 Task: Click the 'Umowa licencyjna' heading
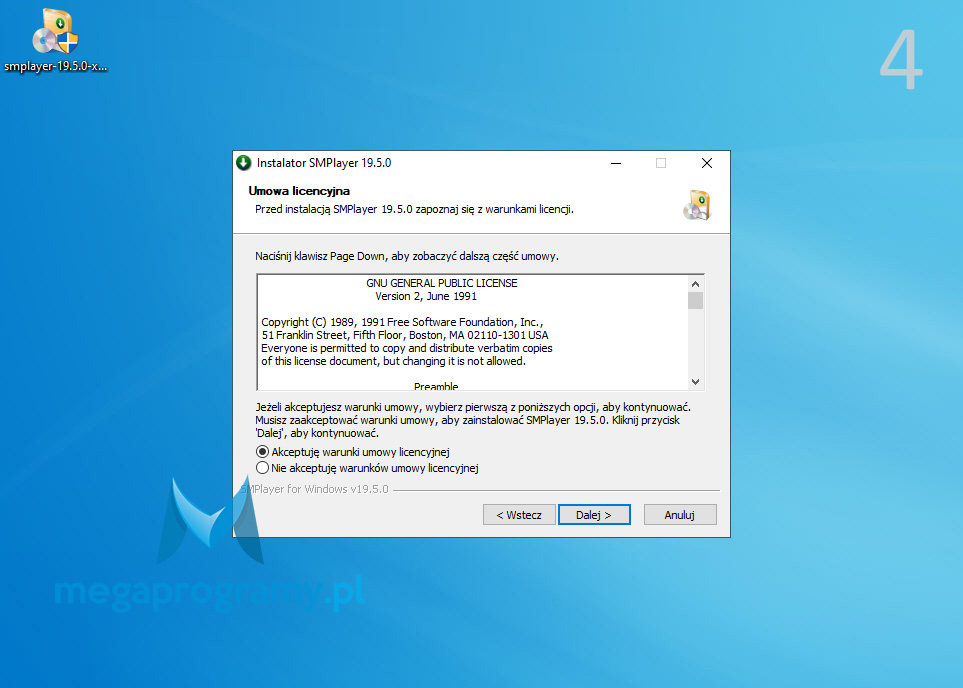[299, 191]
